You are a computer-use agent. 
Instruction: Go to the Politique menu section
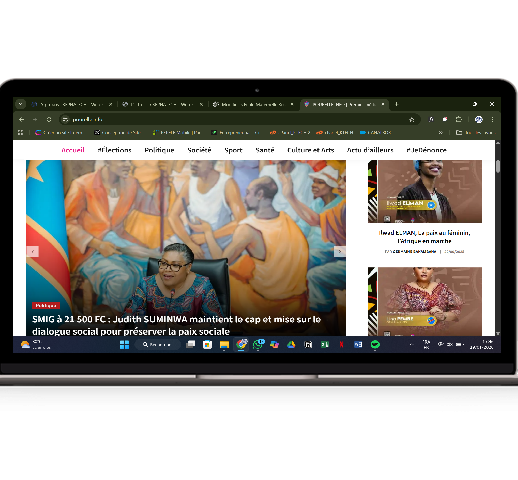[159, 150]
